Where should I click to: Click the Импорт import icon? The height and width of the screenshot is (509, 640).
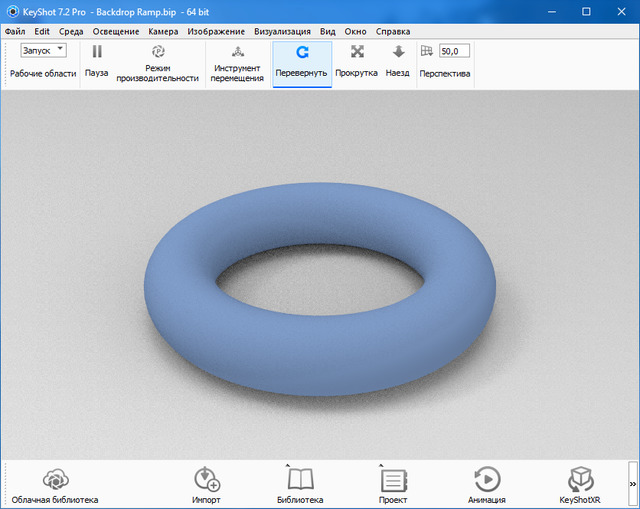point(206,484)
